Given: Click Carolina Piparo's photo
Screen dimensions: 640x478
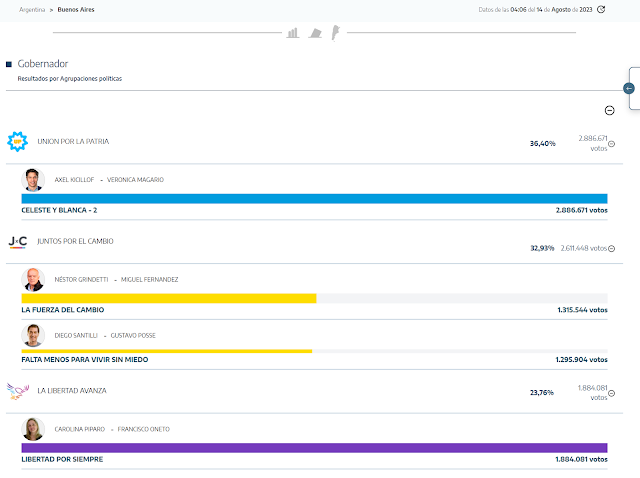Looking at the screenshot, I should tap(33, 429).
